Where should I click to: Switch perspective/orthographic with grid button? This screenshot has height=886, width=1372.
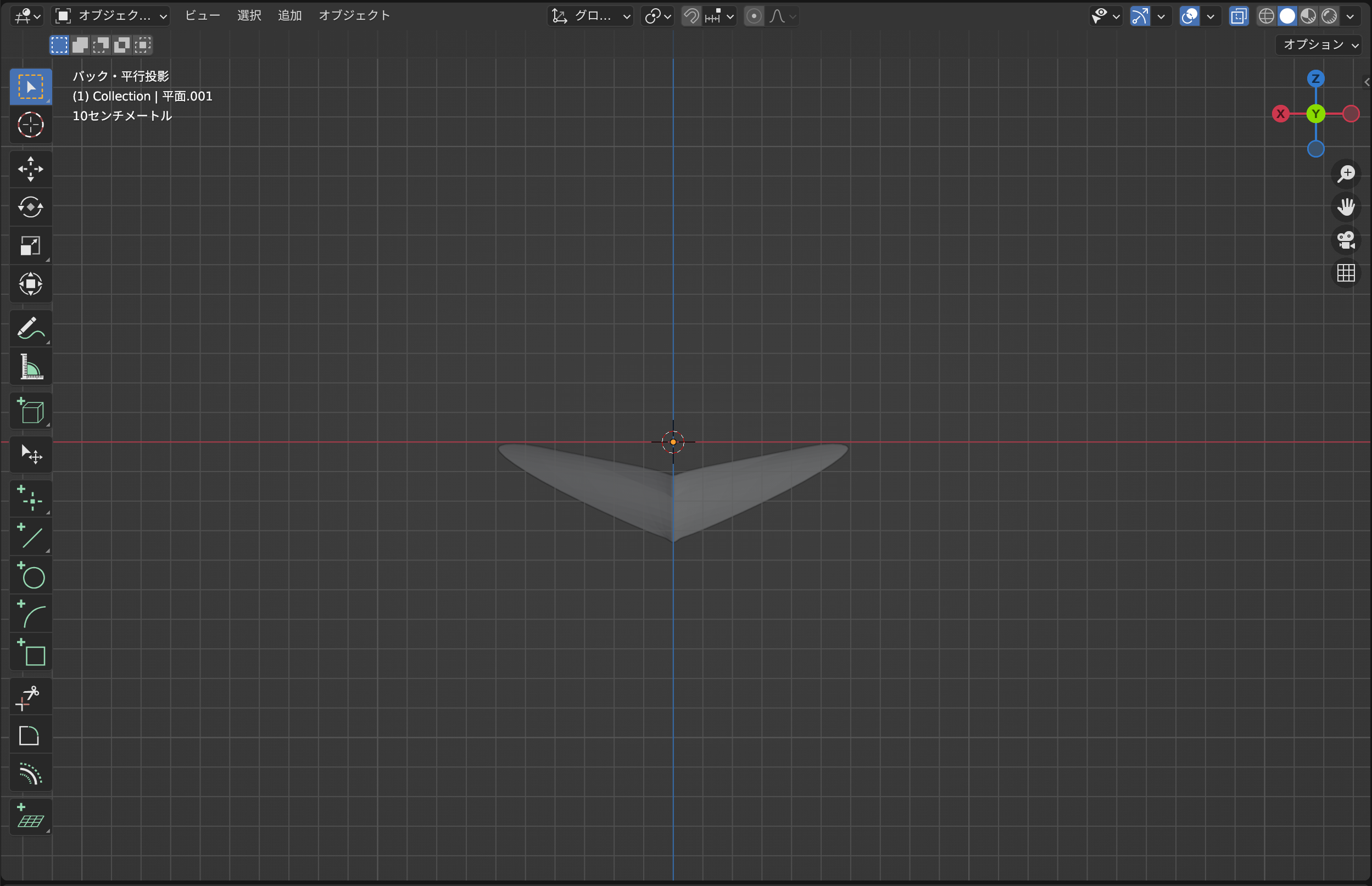[1346, 273]
